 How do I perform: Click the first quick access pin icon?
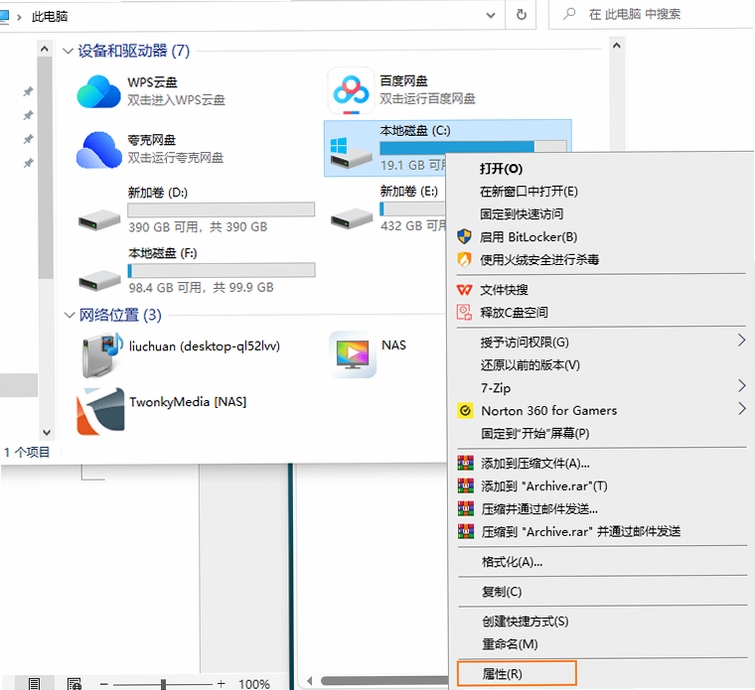tap(28, 91)
